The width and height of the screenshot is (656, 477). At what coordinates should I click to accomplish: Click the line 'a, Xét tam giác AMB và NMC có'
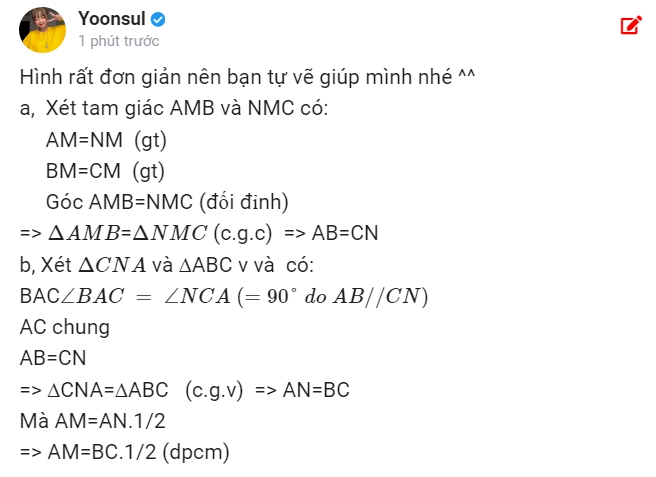pyautogui.click(x=174, y=108)
